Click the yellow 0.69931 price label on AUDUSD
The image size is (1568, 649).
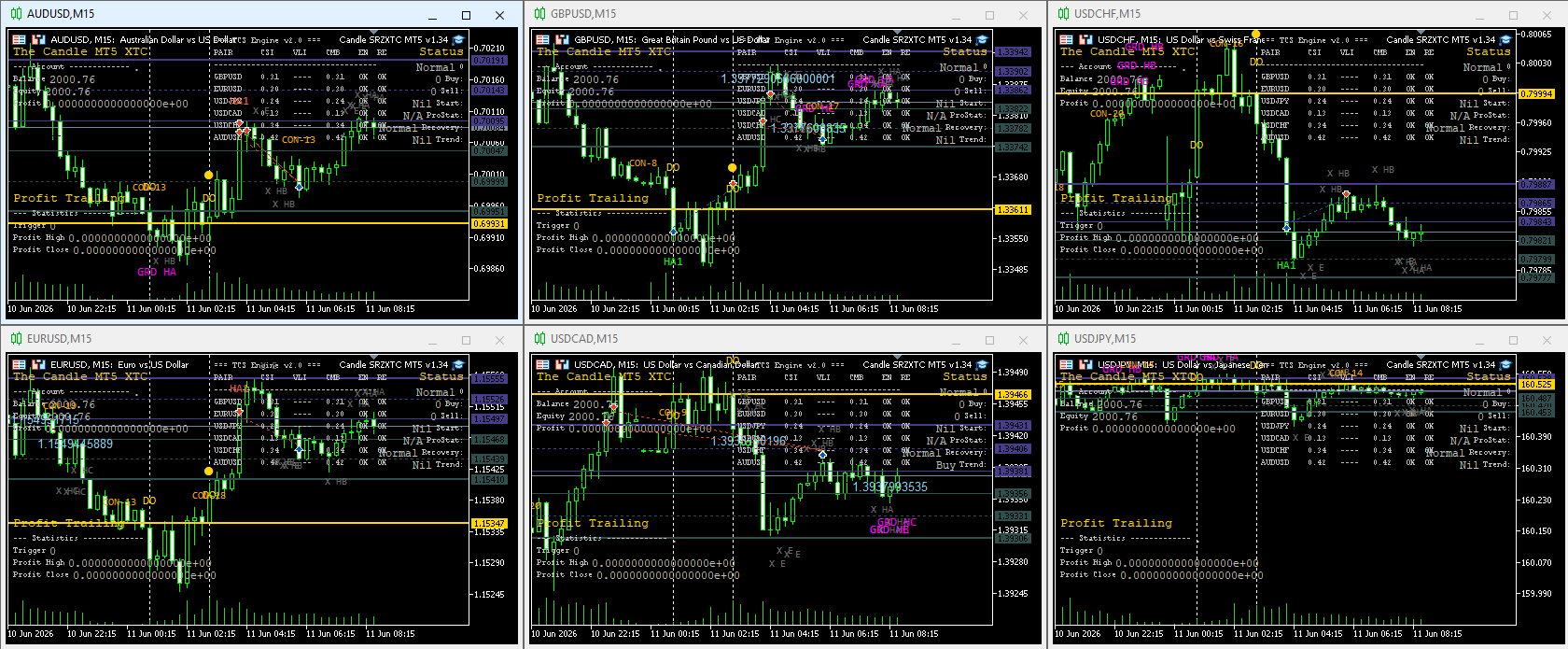489,224
